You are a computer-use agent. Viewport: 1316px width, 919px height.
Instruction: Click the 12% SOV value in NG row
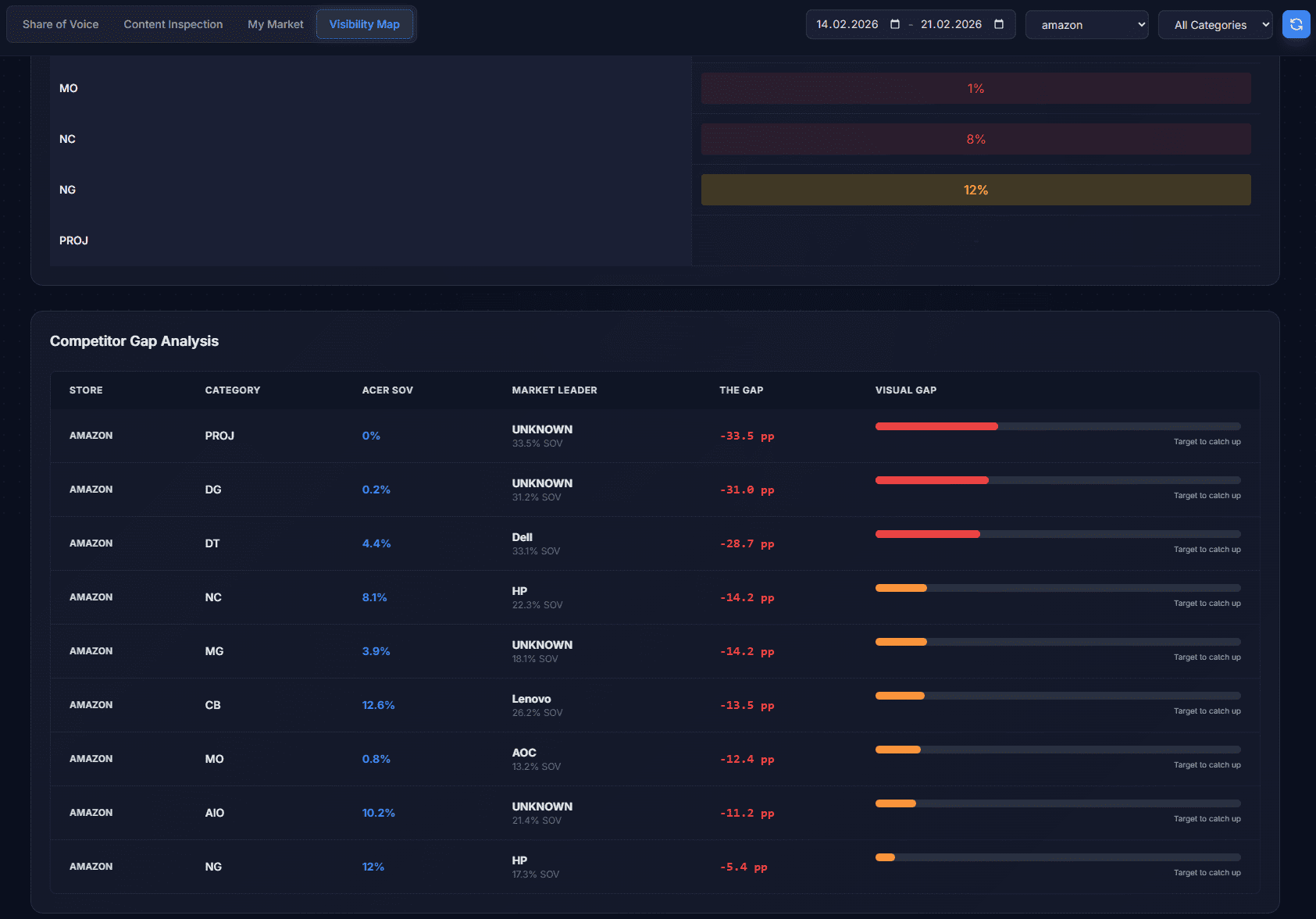pos(373,866)
